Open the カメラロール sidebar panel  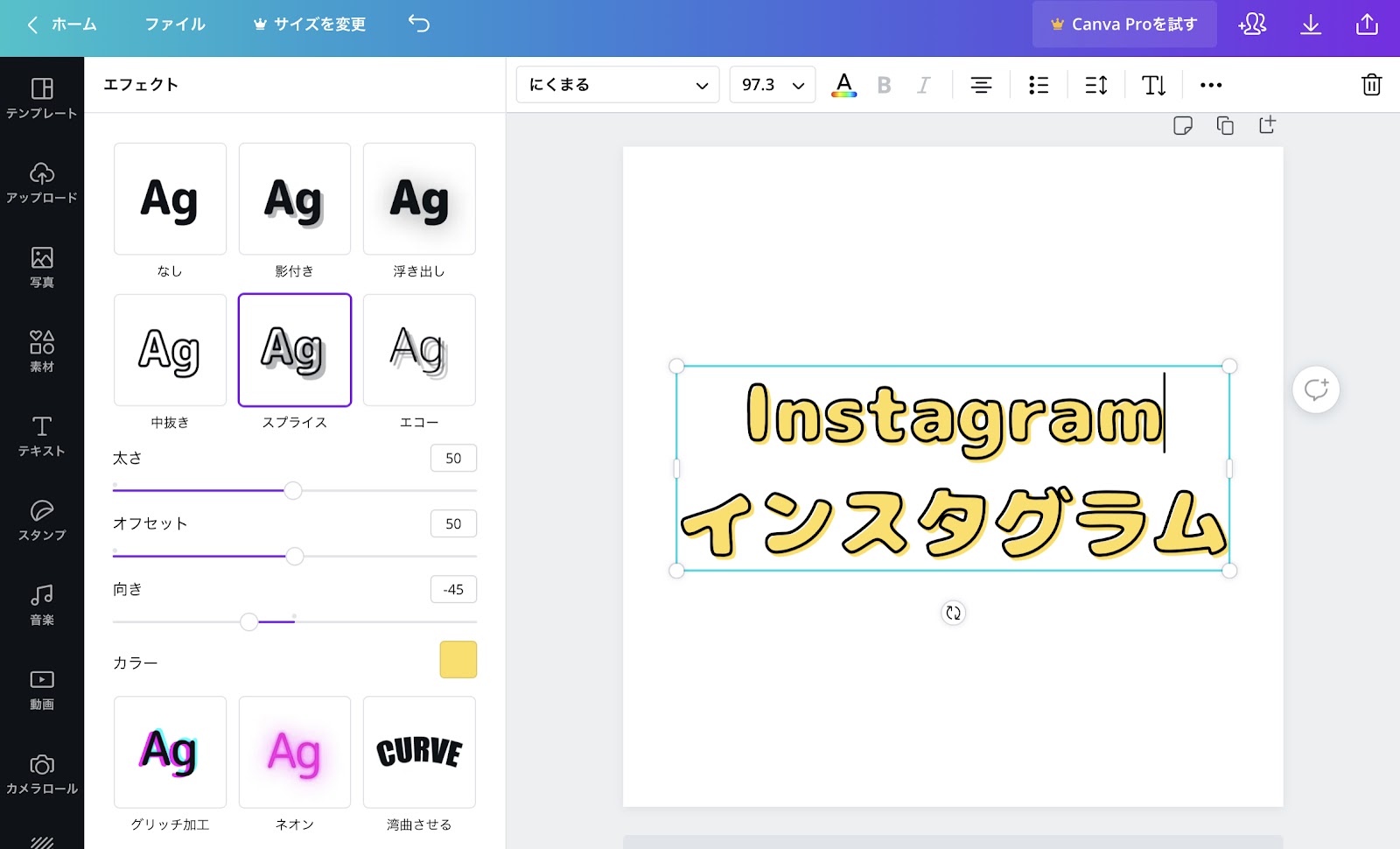click(42, 774)
